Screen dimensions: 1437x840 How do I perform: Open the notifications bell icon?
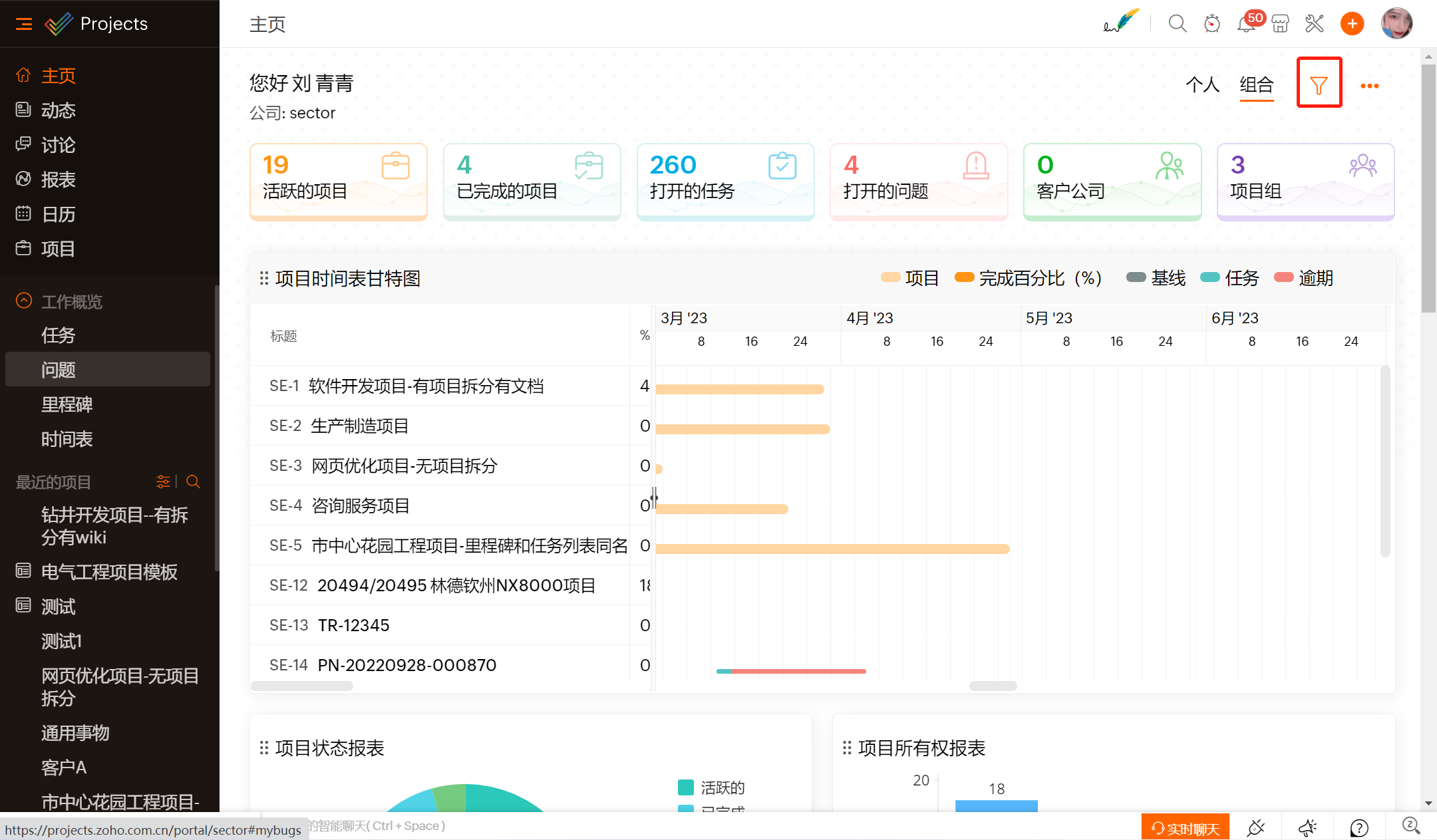click(x=1245, y=24)
